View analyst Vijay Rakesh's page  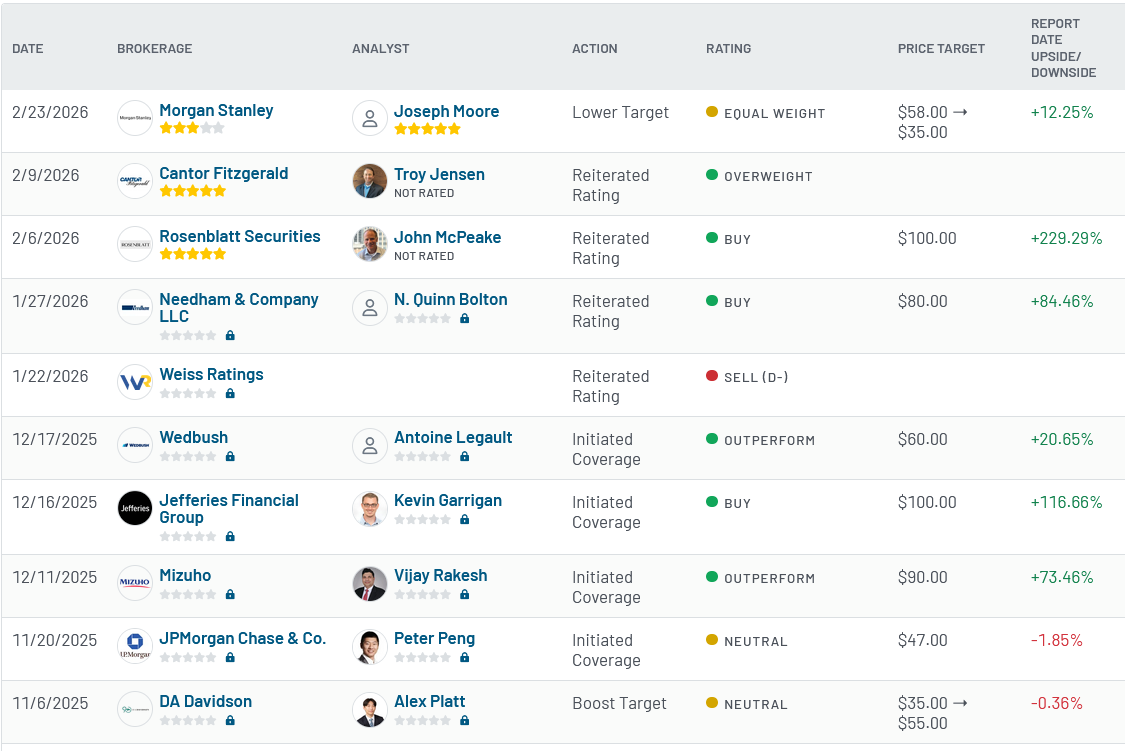tap(441, 575)
